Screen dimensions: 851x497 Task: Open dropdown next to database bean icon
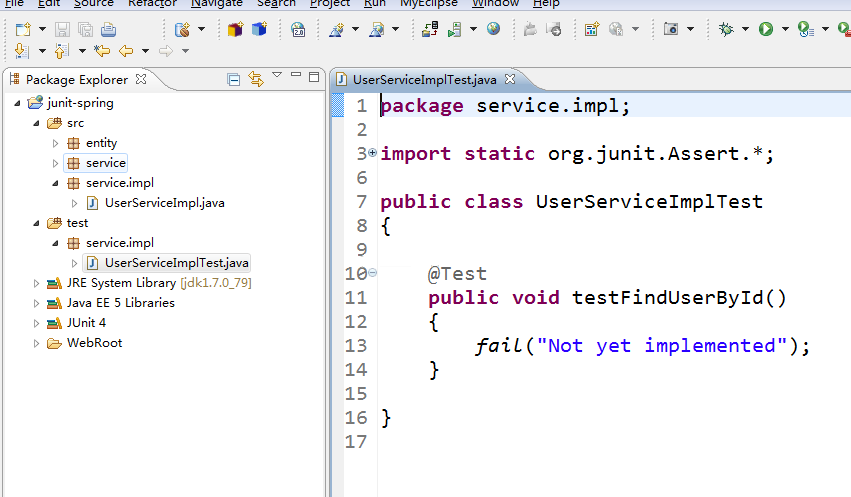pyautogui.click(x=201, y=29)
